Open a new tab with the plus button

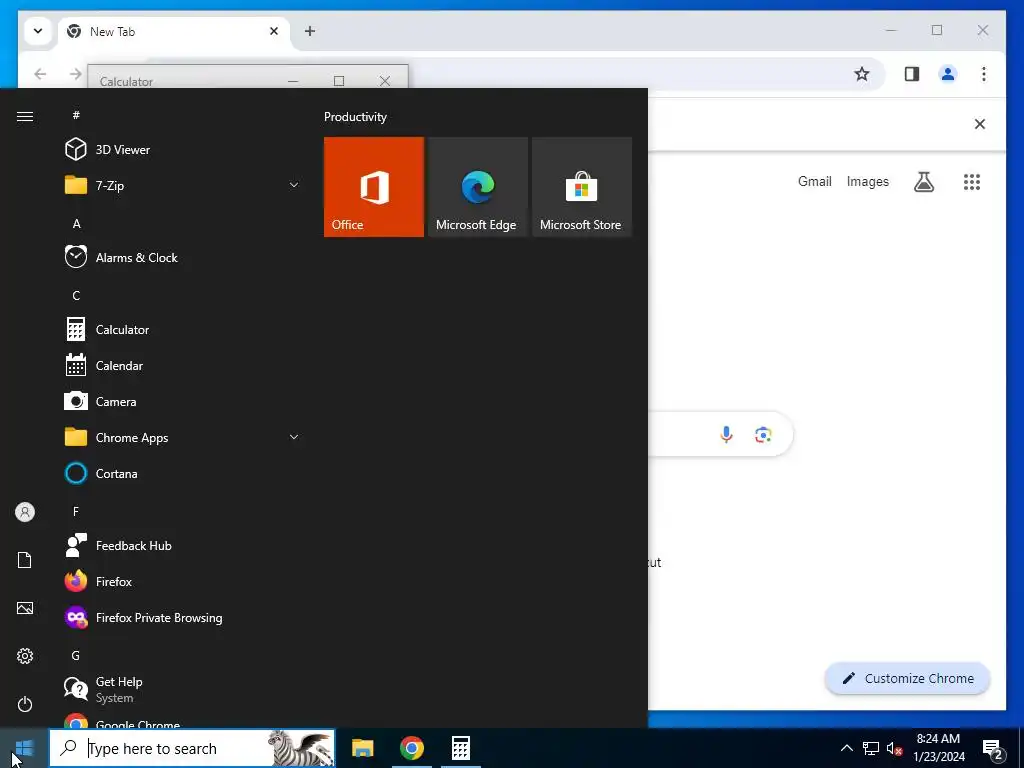[x=310, y=31]
